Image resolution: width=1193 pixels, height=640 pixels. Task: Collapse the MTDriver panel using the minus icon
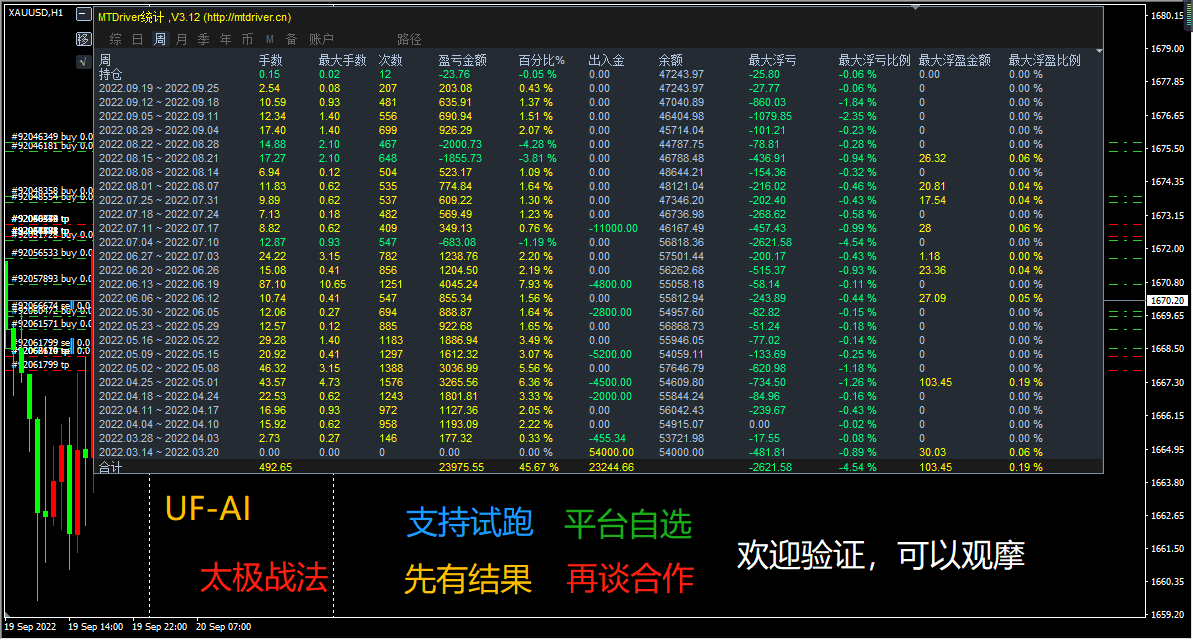[x=84, y=12]
